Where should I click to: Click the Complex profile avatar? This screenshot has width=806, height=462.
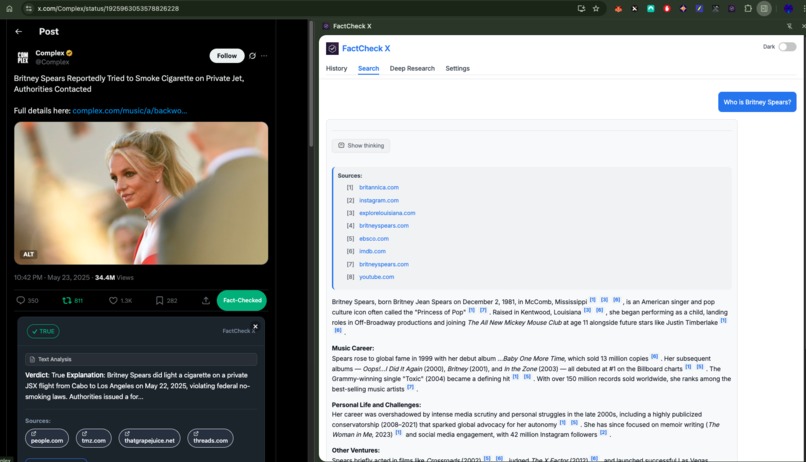click(x=23, y=57)
